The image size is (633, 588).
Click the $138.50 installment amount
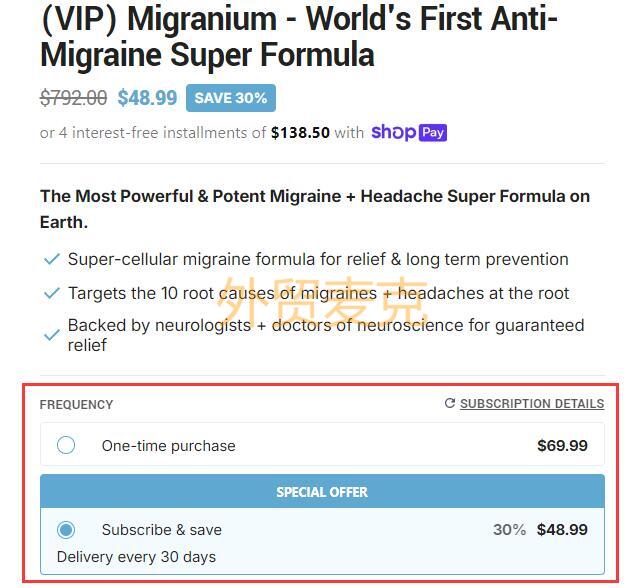300,133
